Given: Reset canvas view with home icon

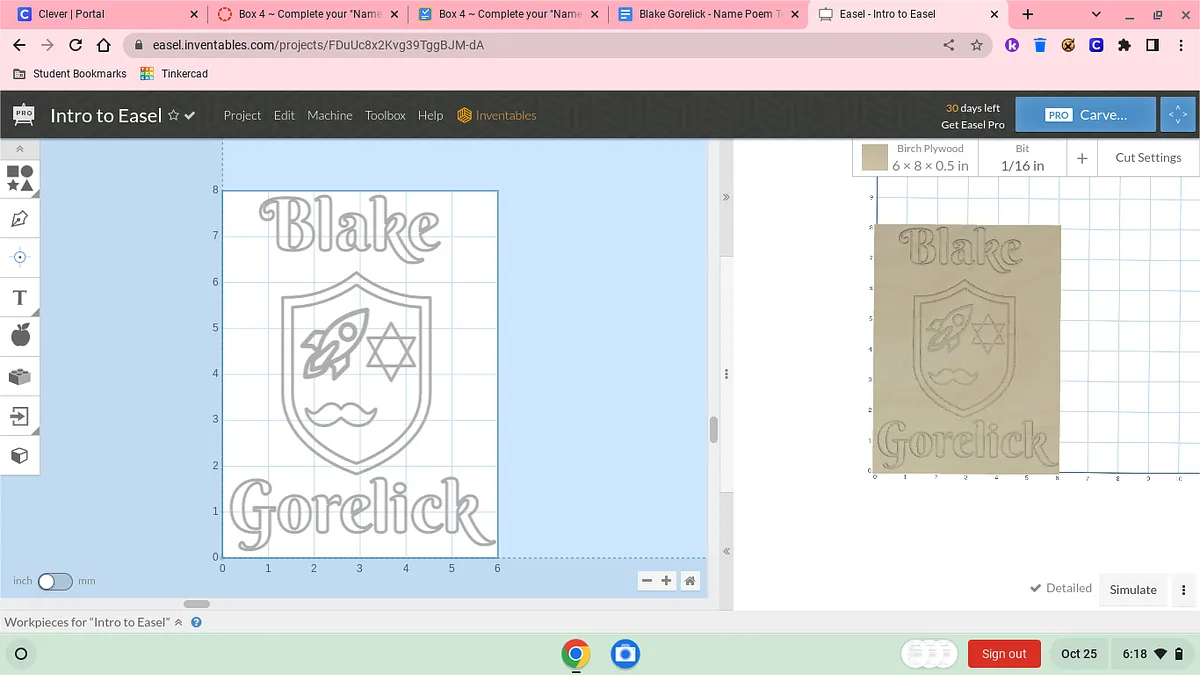Looking at the screenshot, I should point(689,581).
